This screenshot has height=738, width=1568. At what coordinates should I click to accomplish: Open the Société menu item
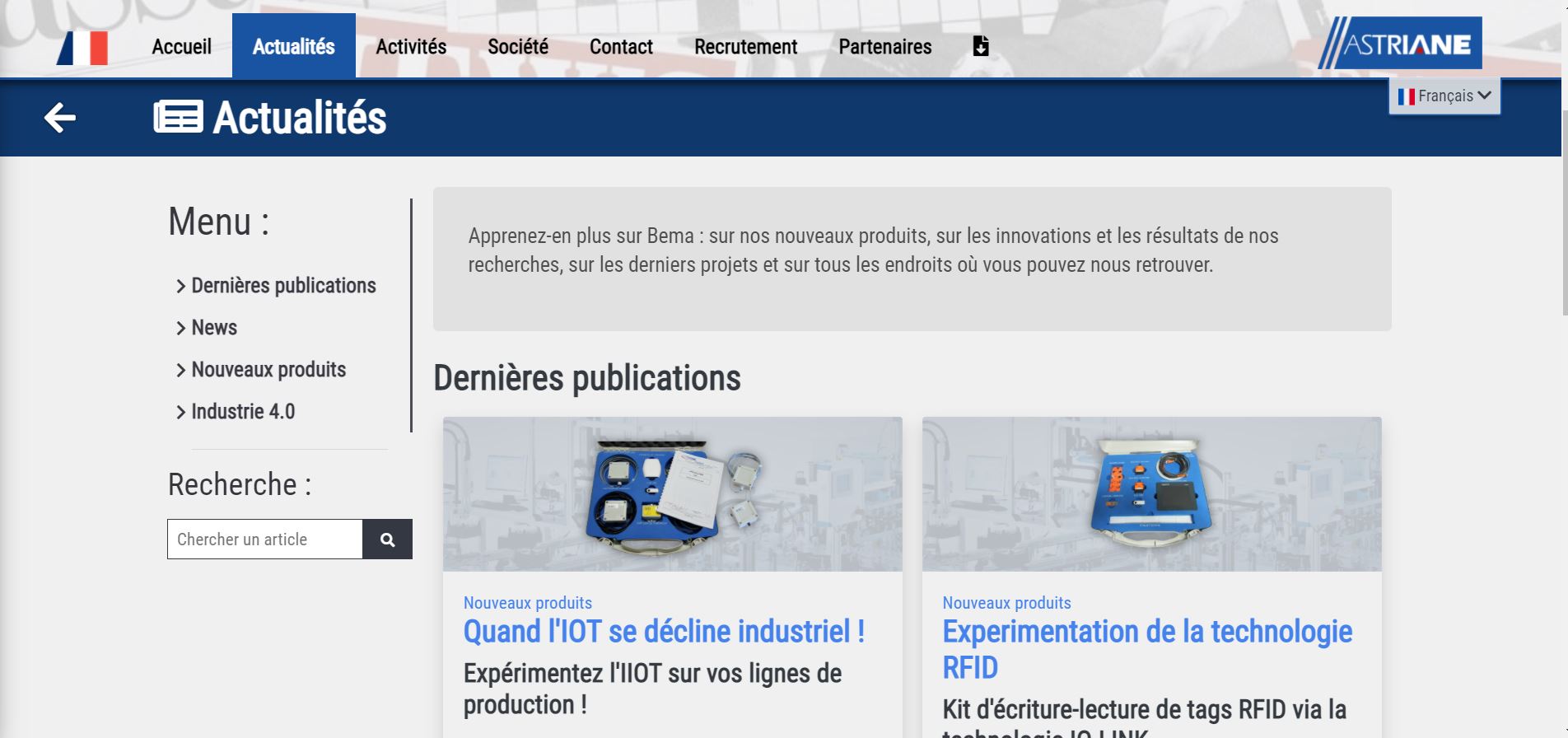pyautogui.click(x=518, y=47)
